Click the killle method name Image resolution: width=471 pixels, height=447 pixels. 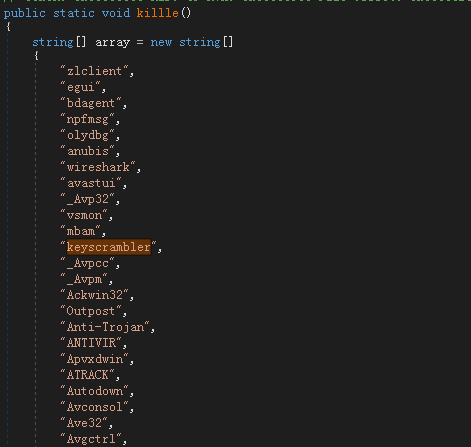pos(158,13)
